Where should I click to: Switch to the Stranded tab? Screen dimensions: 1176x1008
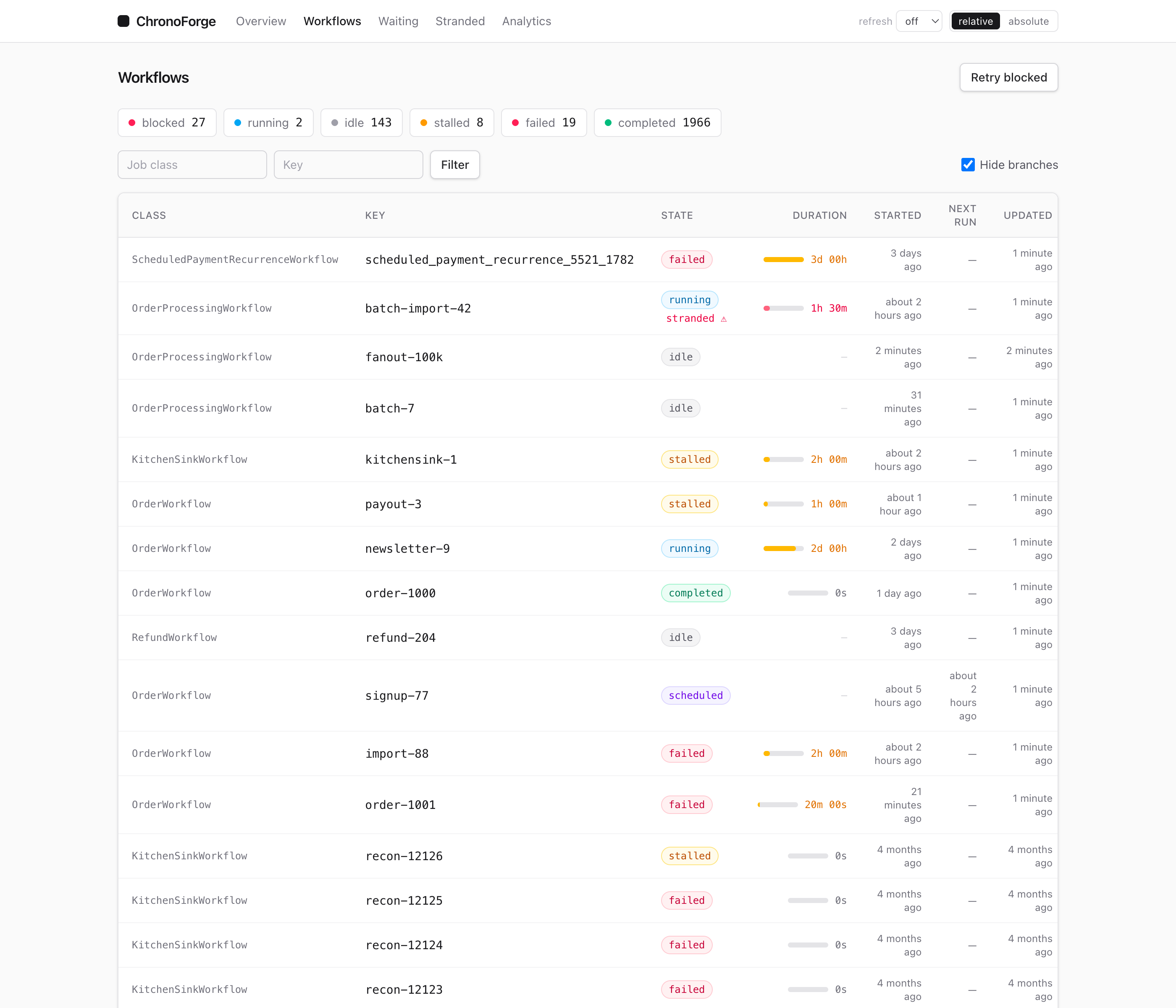pos(460,21)
